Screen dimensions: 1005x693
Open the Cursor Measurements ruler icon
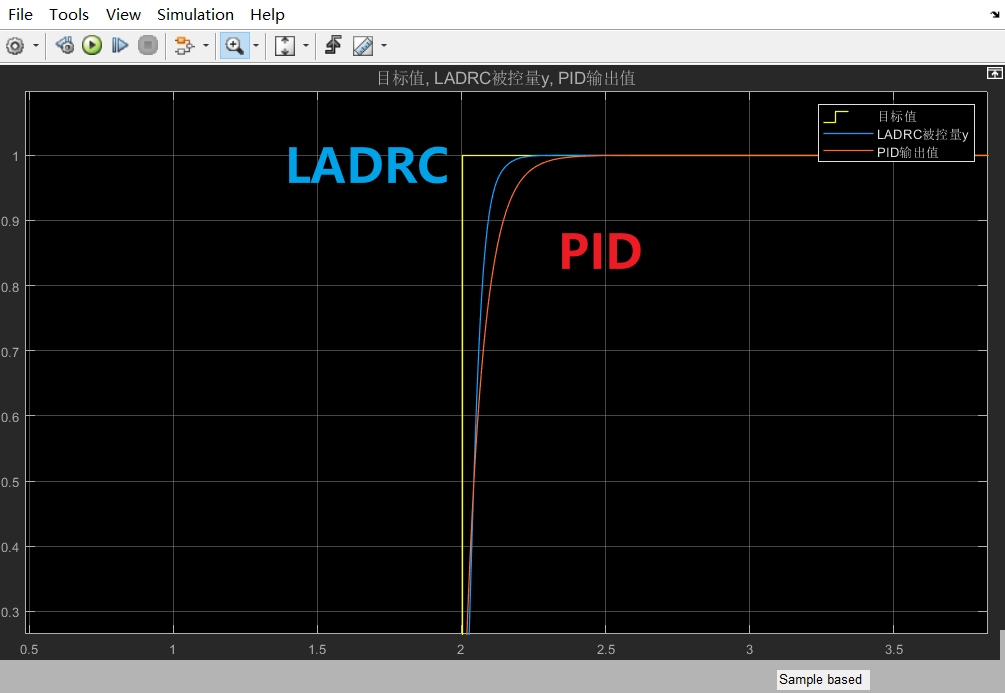tap(363, 46)
